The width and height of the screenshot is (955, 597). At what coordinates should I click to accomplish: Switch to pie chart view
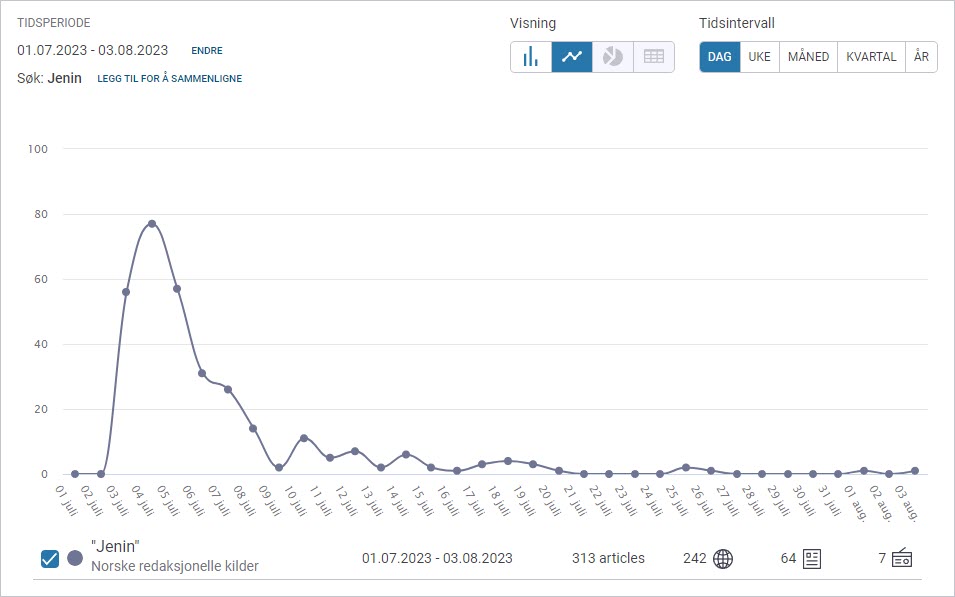pyautogui.click(x=613, y=57)
